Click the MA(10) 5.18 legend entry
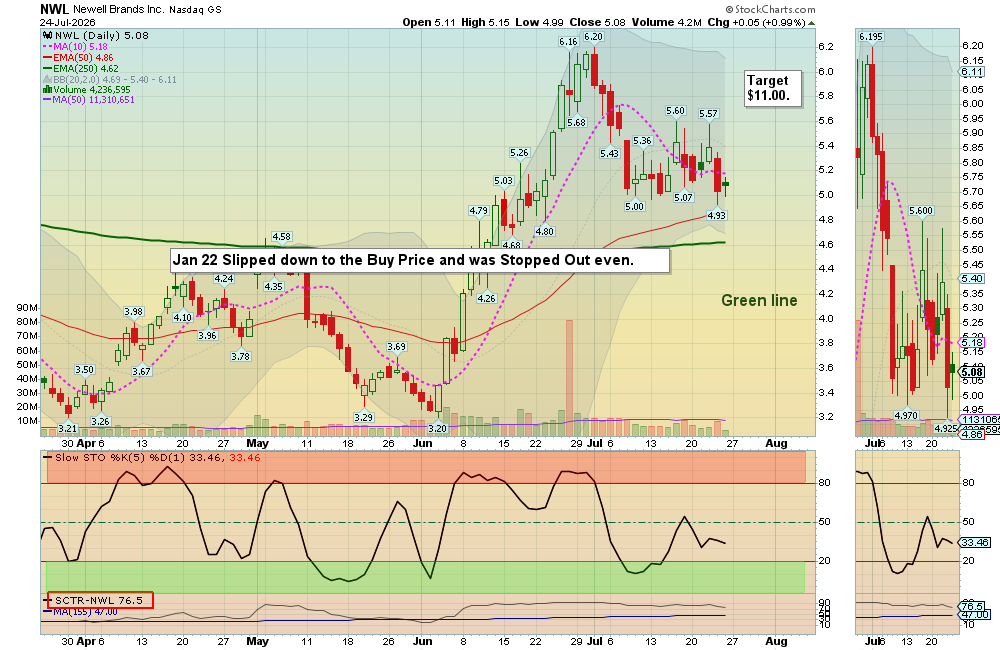 pyautogui.click(x=75, y=47)
